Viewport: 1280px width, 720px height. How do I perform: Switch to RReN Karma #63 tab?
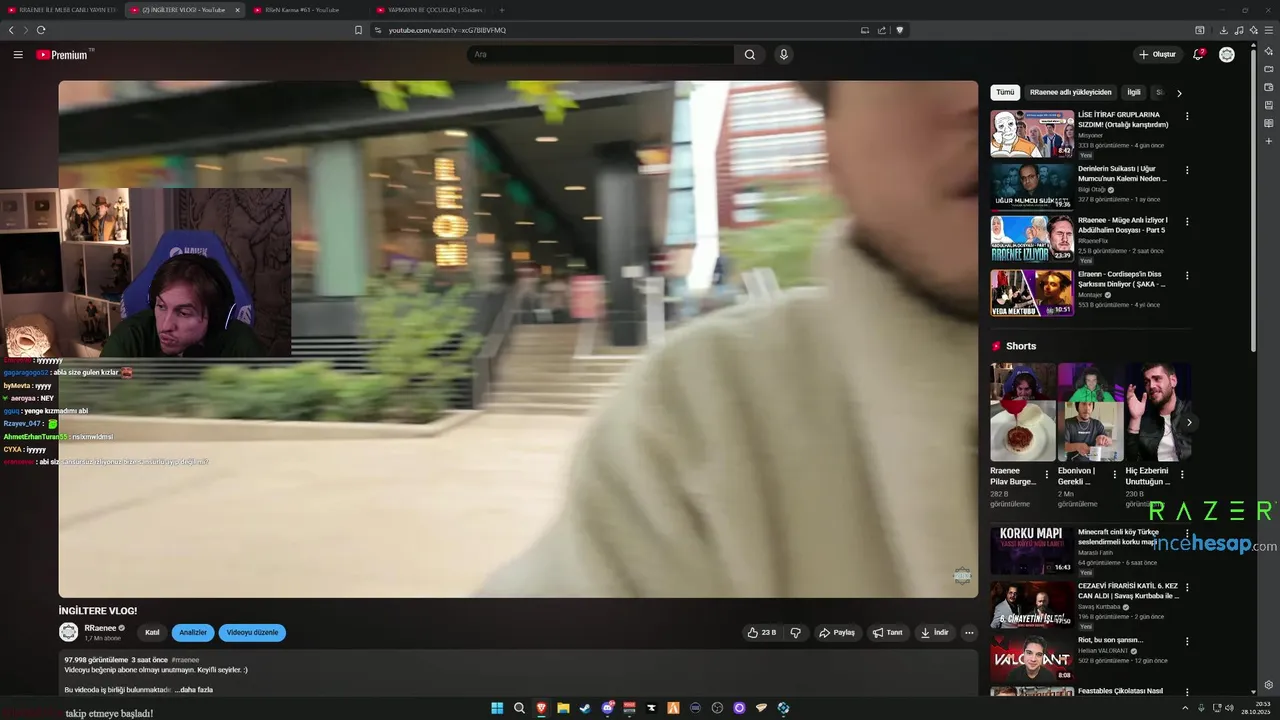click(303, 10)
